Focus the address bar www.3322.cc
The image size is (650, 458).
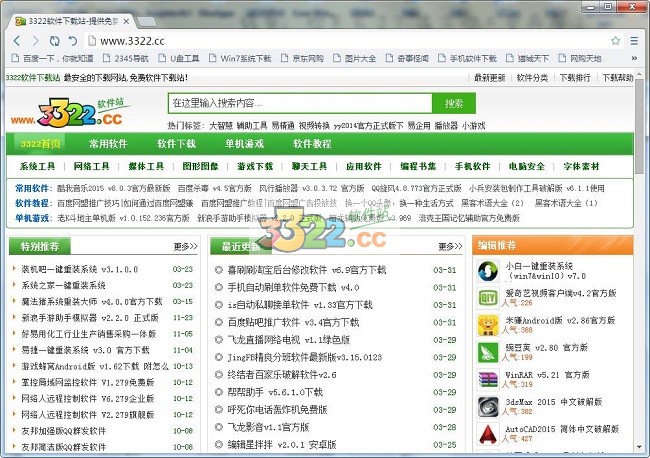pyautogui.click(x=347, y=41)
